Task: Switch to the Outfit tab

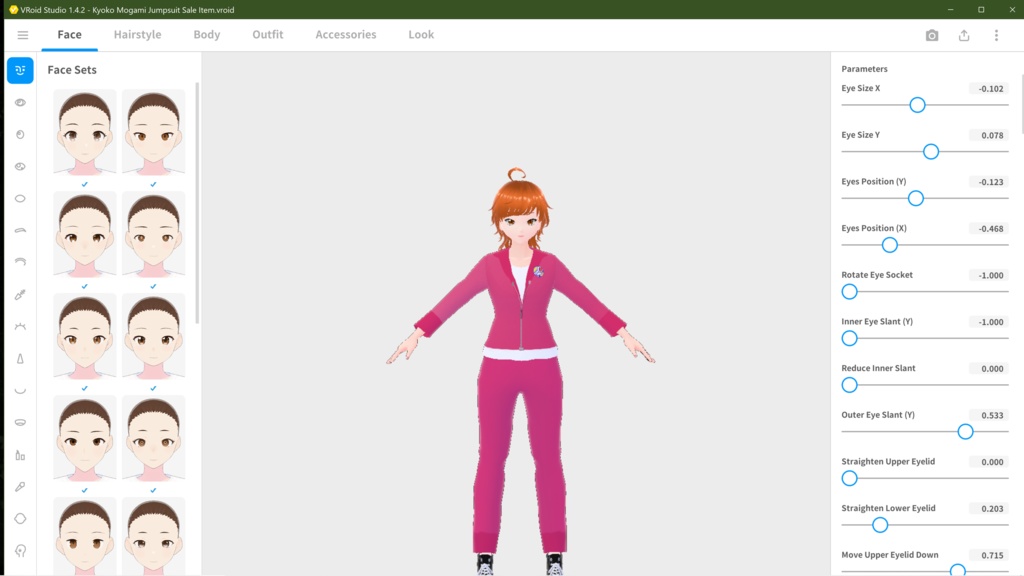Action: (267, 34)
